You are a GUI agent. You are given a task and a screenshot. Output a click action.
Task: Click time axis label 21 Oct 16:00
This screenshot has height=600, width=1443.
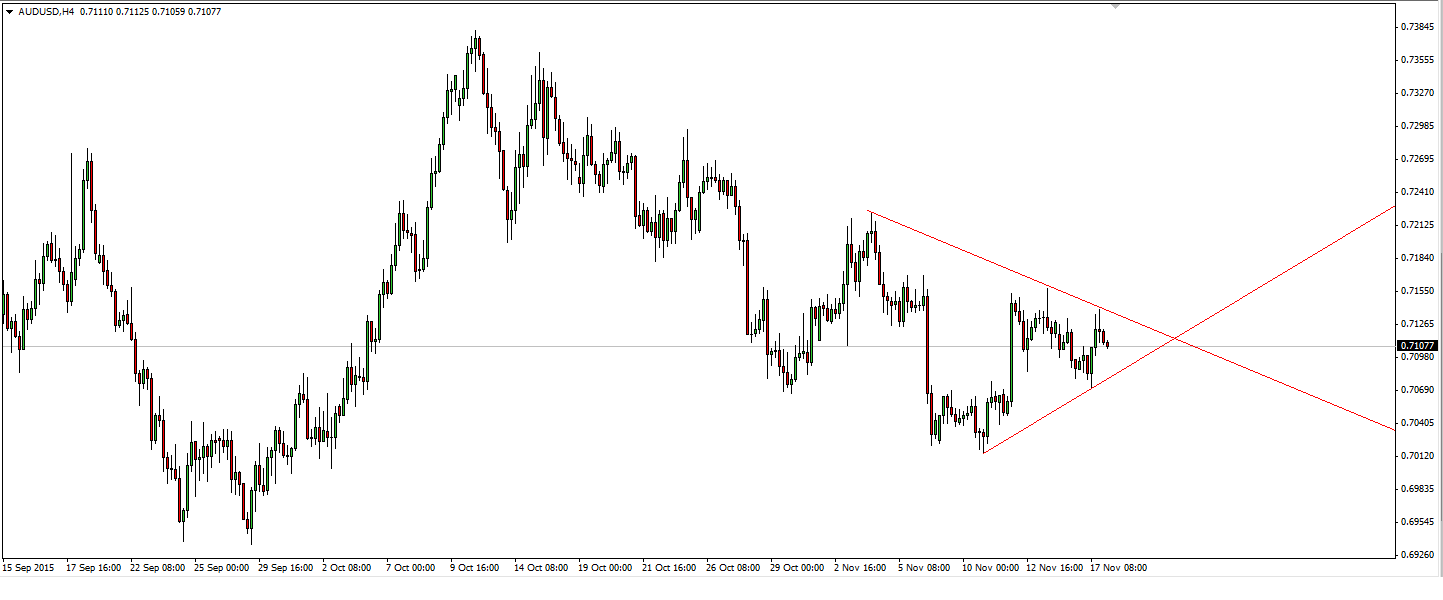click(x=669, y=567)
